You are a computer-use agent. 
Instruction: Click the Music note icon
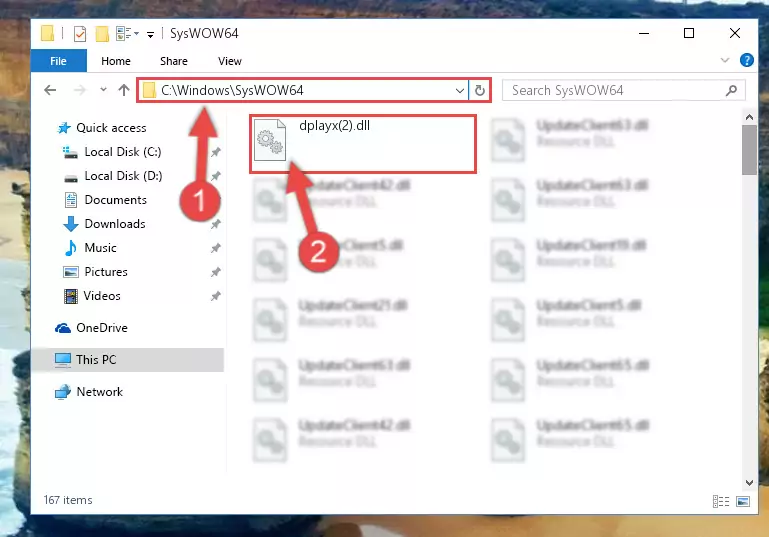click(x=71, y=248)
